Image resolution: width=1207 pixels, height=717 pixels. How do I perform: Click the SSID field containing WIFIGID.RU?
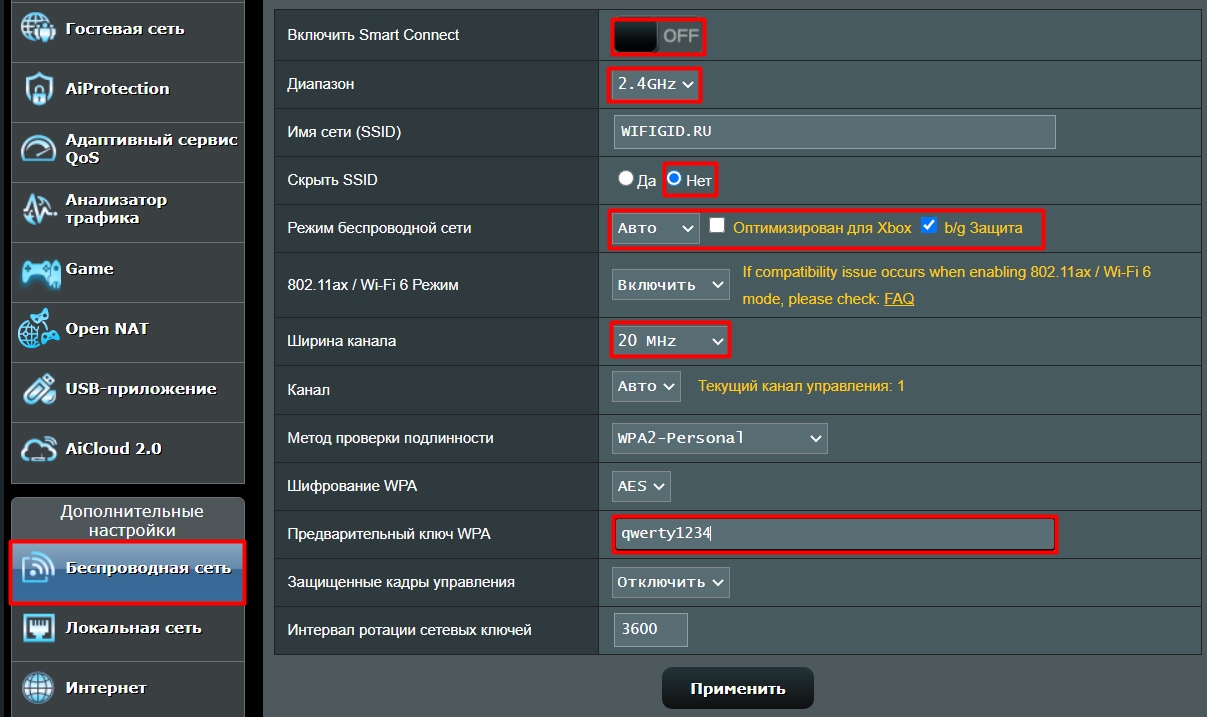tap(834, 132)
